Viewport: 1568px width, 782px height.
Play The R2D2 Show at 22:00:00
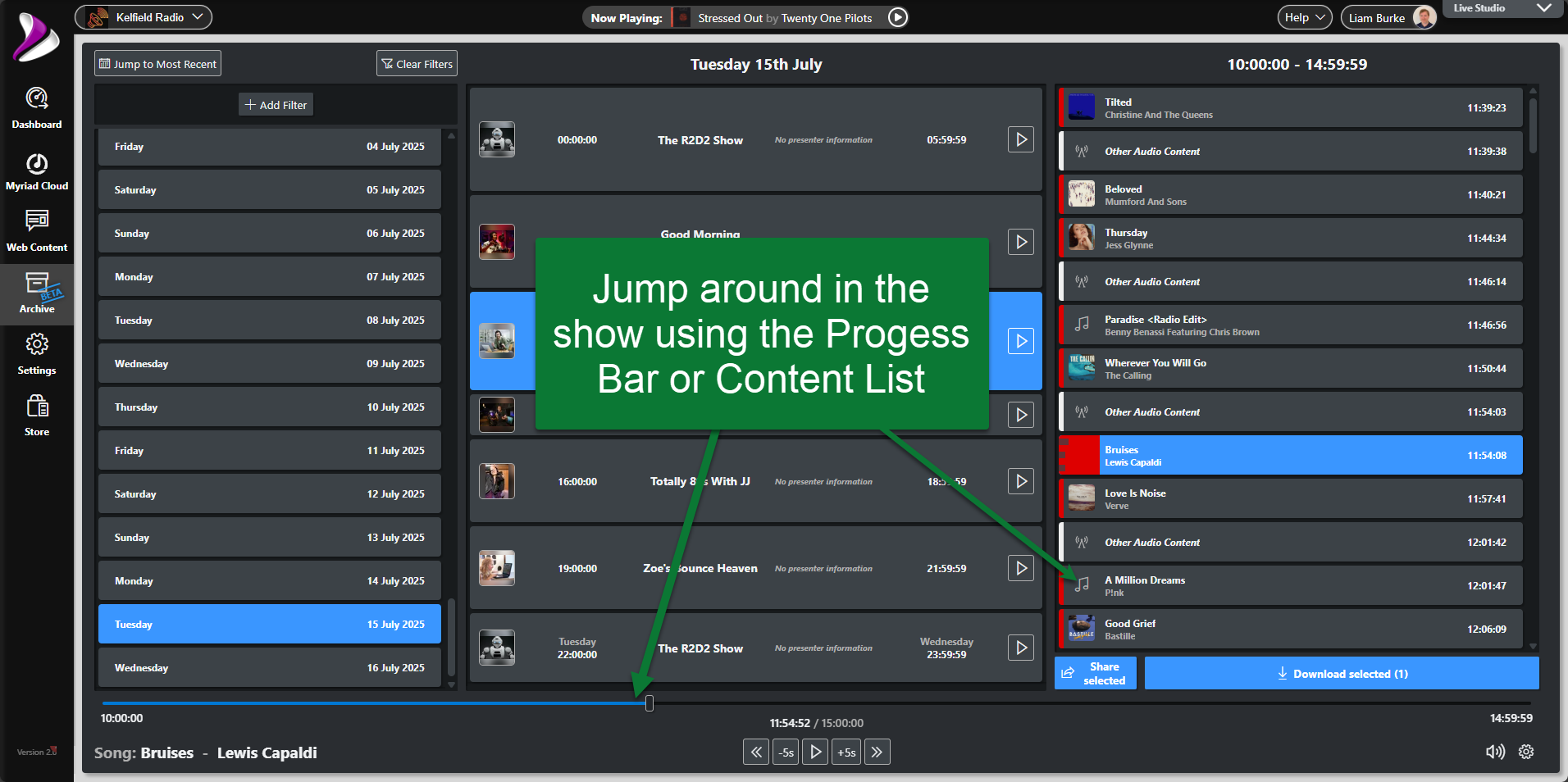pos(1020,648)
